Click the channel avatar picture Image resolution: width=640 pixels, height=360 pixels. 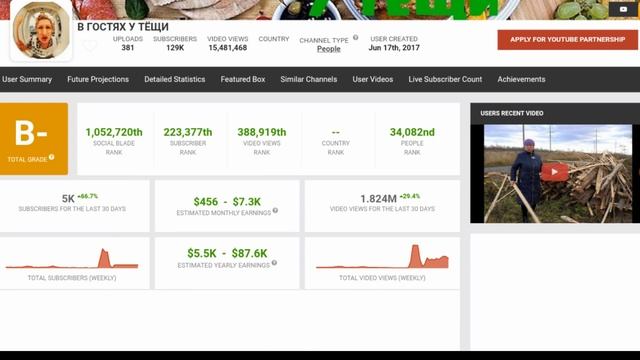(41, 30)
